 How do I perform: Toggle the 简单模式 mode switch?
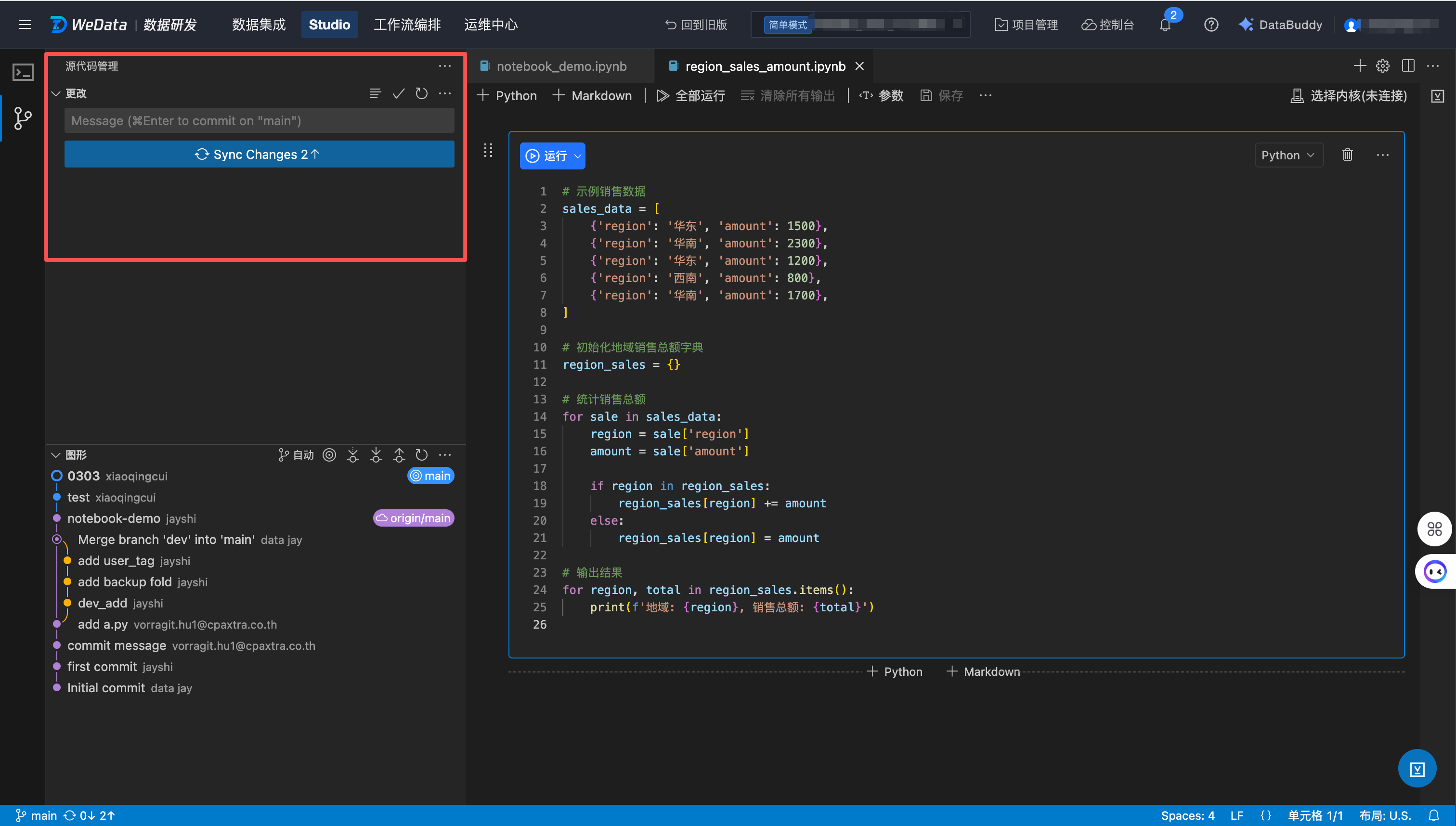[788, 25]
